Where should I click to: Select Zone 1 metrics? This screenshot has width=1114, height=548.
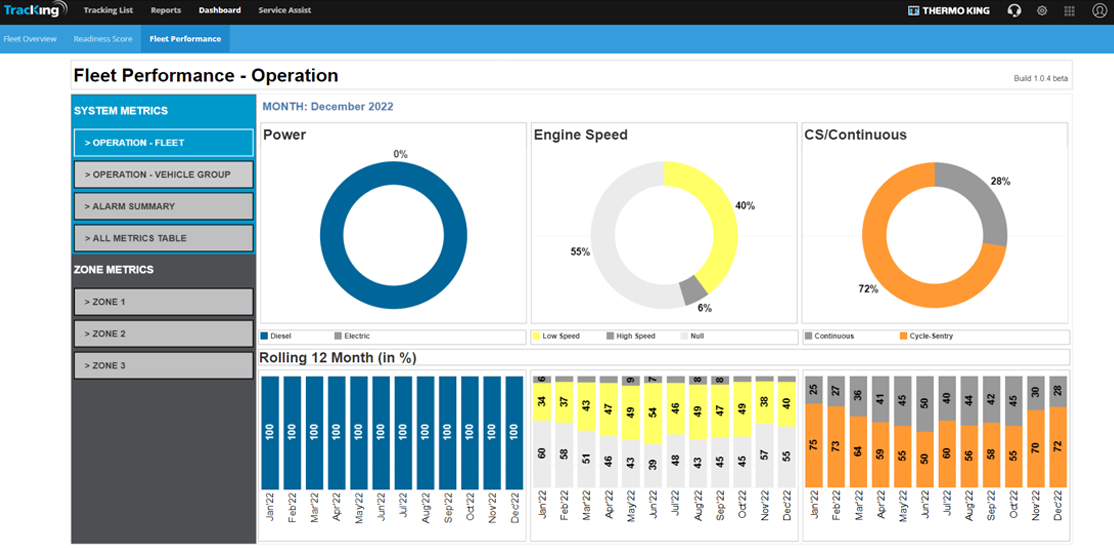163,302
